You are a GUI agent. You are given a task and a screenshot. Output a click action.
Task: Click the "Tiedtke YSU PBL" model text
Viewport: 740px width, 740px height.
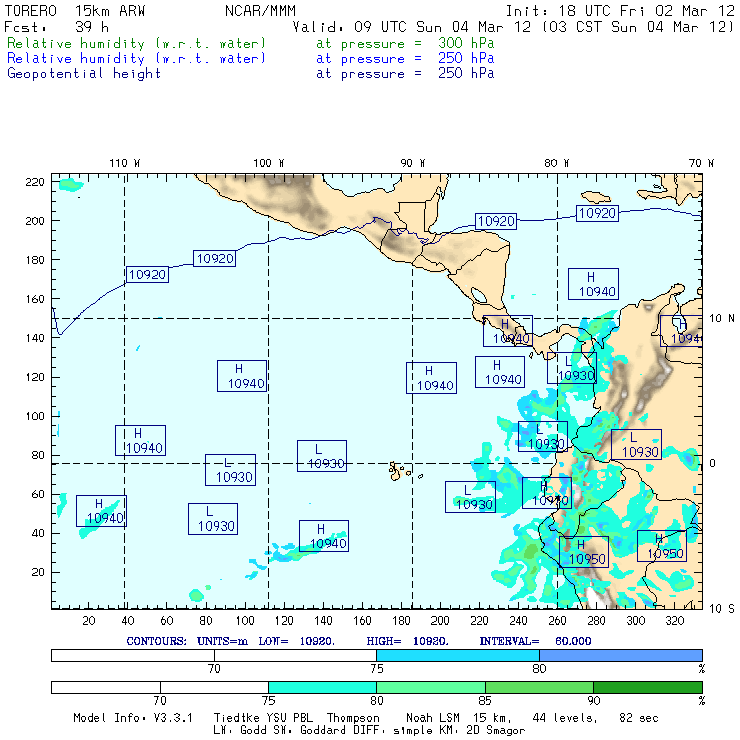[x=264, y=718]
